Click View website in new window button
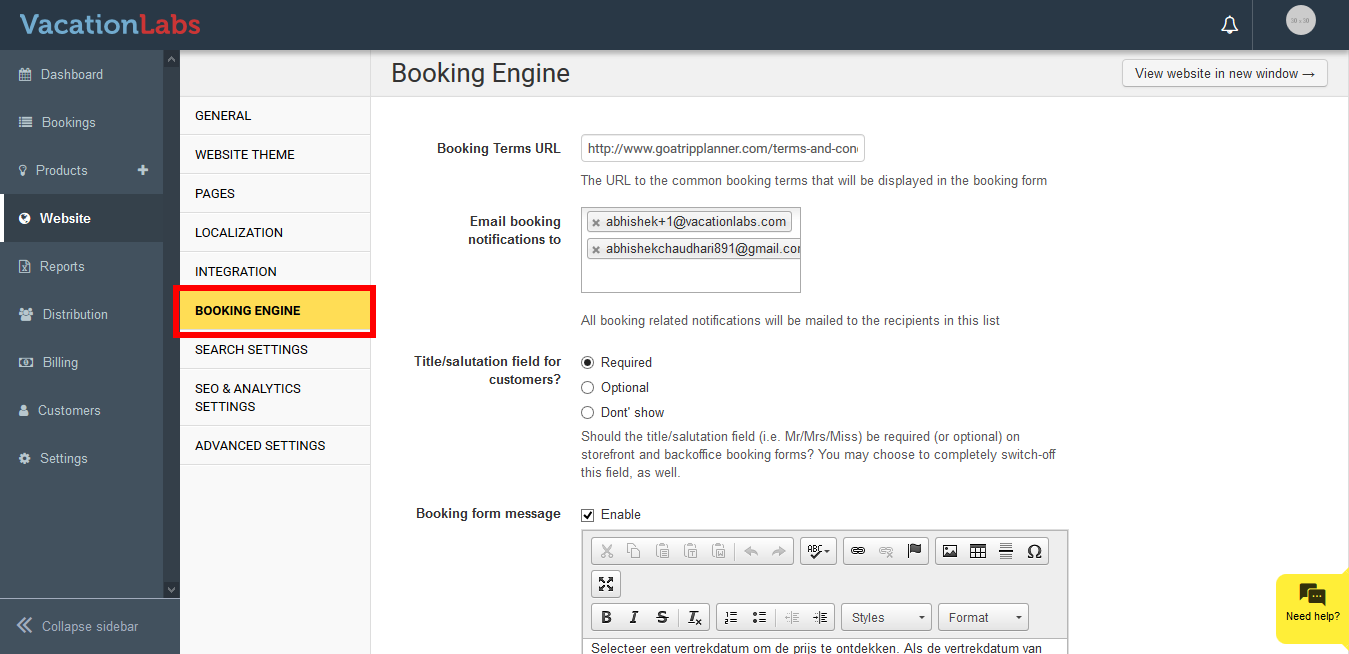The height and width of the screenshot is (654, 1349). point(1224,73)
